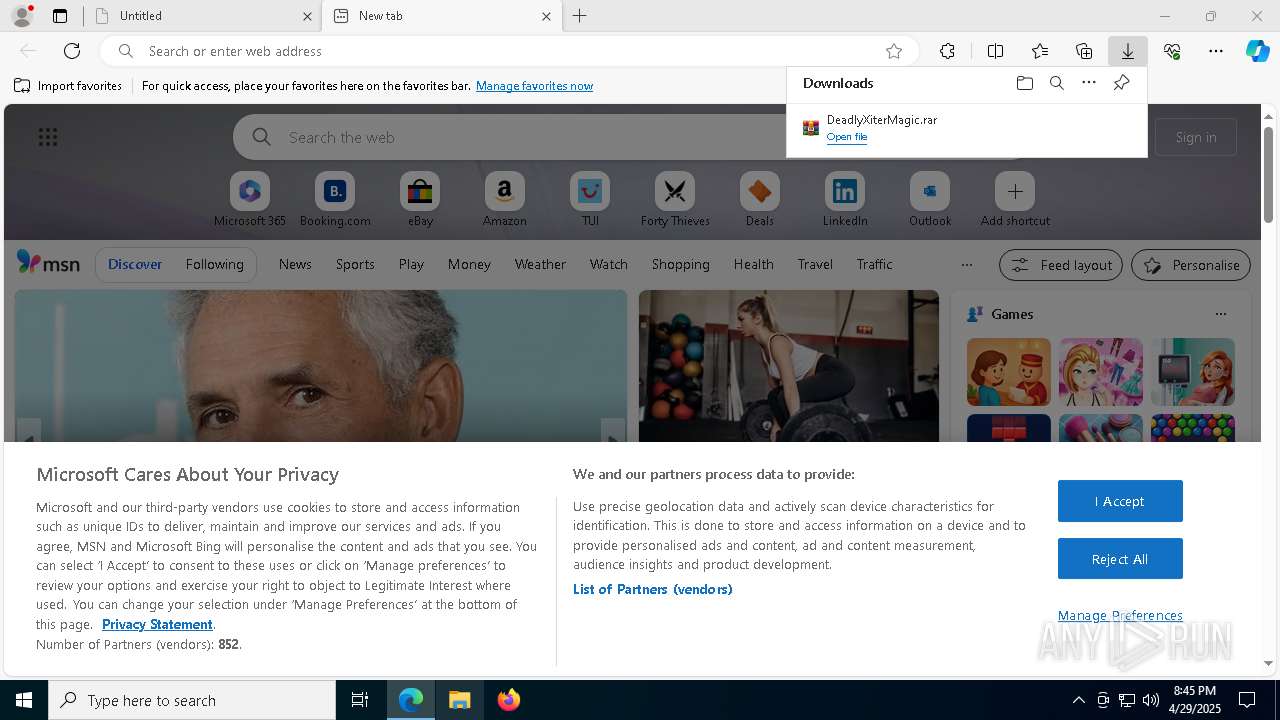Open file link for DeadlyXiterMagic.rar
The width and height of the screenshot is (1280, 720).
pyautogui.click(x=847, y=137)
